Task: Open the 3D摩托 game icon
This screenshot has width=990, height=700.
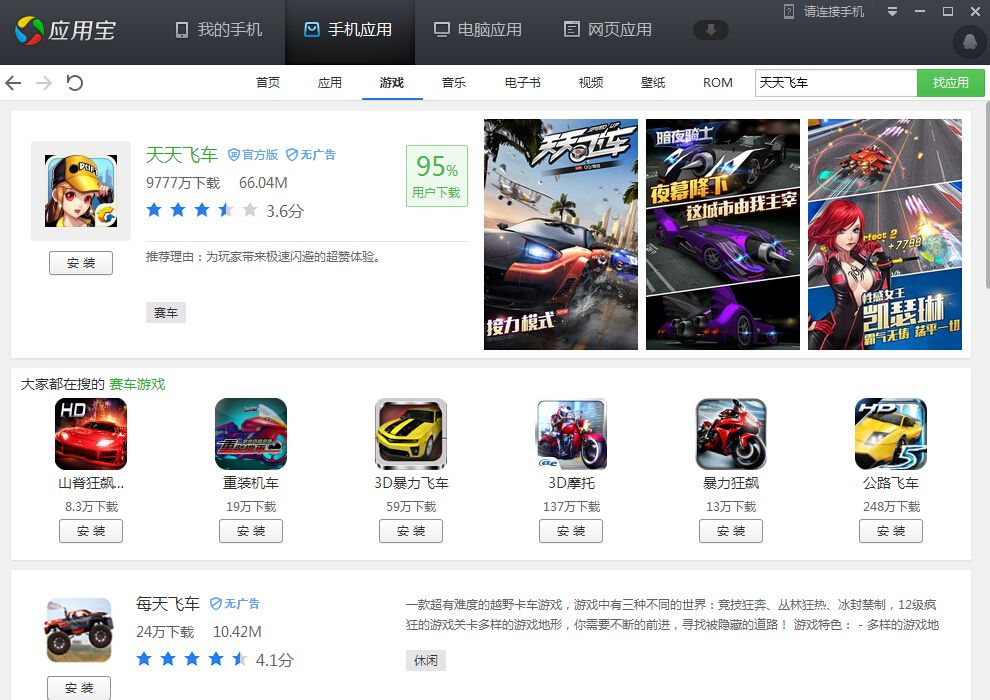Action: (571, 434)
